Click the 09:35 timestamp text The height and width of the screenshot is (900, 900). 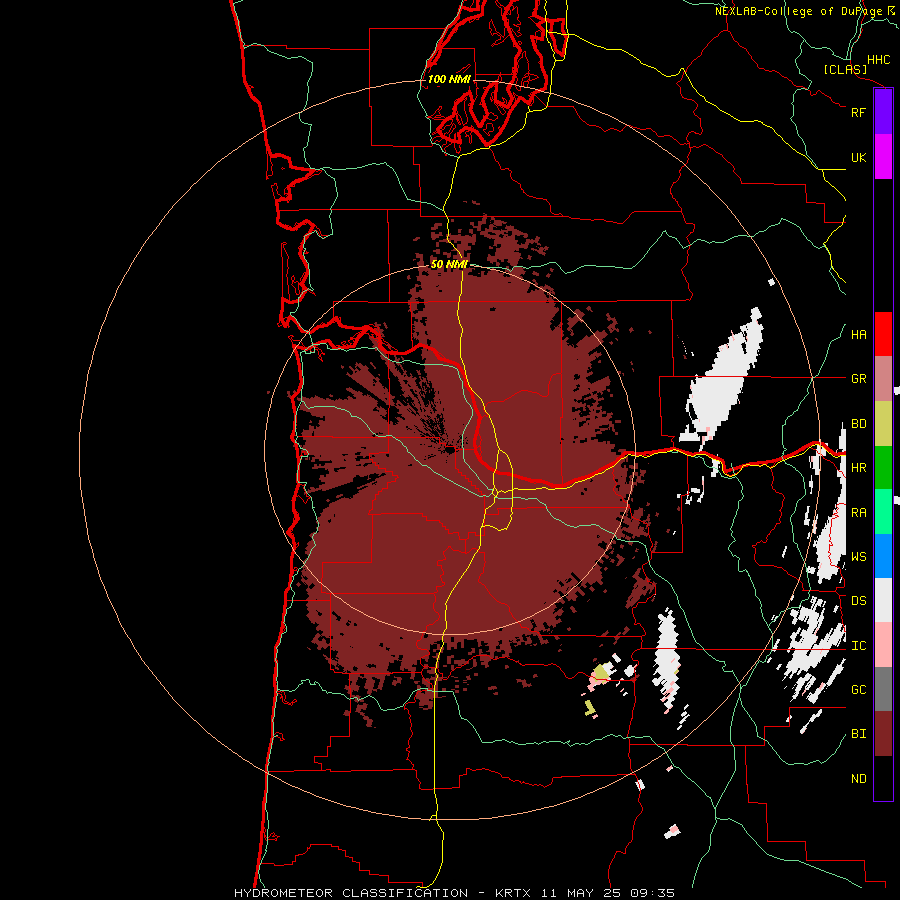coord(651,893)
